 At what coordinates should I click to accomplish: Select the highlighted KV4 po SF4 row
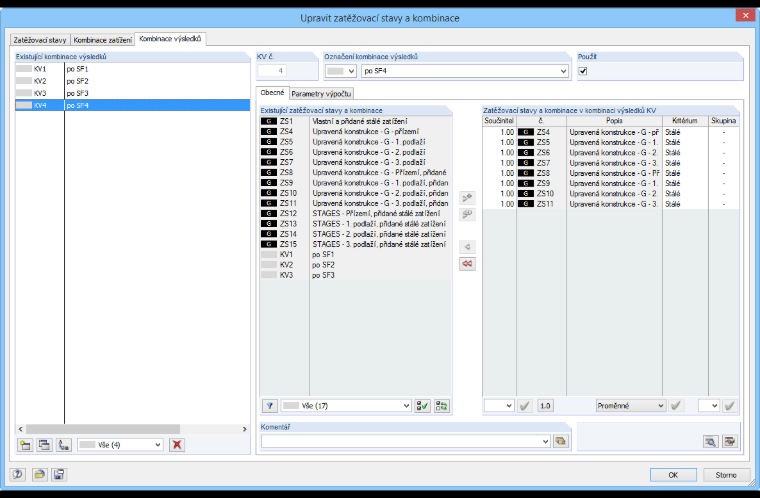click(132, 105)
